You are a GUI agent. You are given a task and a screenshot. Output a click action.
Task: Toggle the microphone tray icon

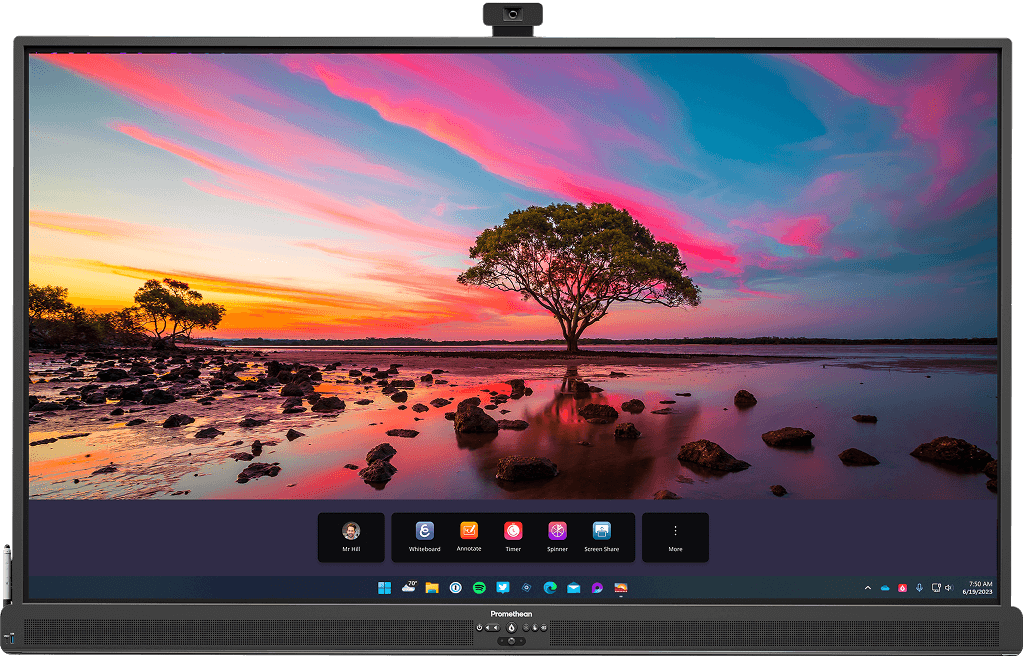(919, 588)
